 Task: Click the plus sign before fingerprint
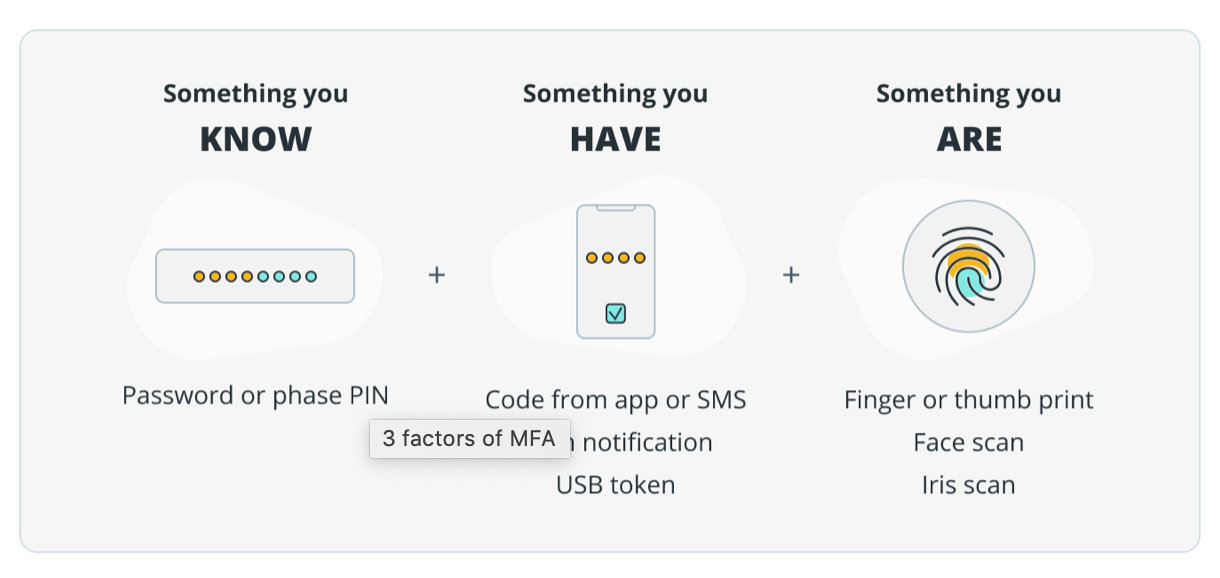click(791, 274)
